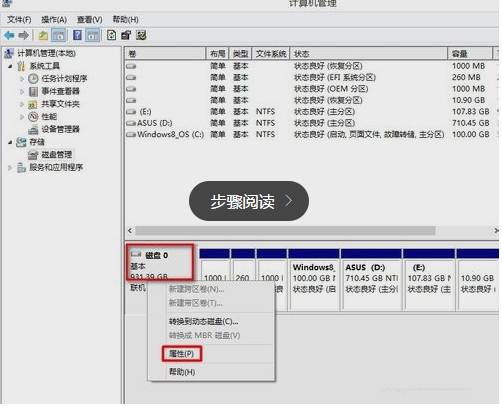Click the Properties toolbar icon
Screen dimensions: 502x407
click(x=126, y=35)
